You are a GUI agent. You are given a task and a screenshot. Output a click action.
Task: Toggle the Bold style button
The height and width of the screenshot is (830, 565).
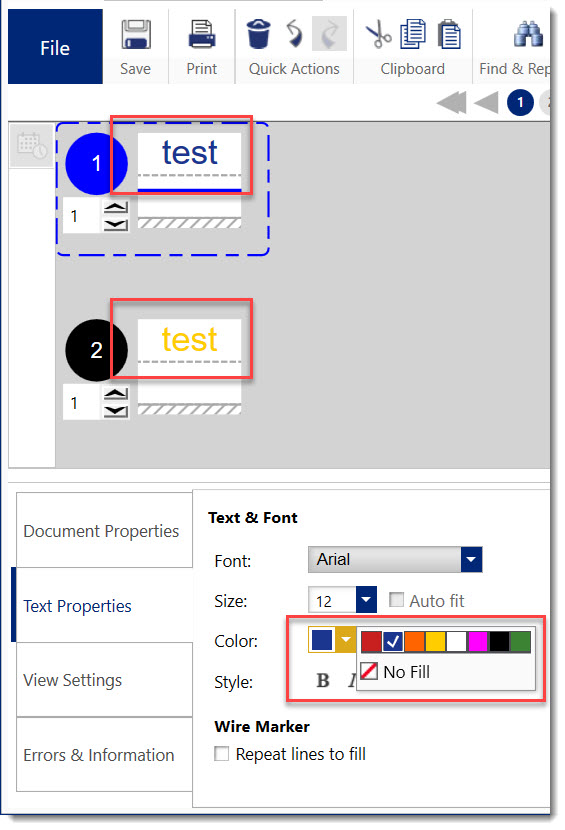[323, 680]
